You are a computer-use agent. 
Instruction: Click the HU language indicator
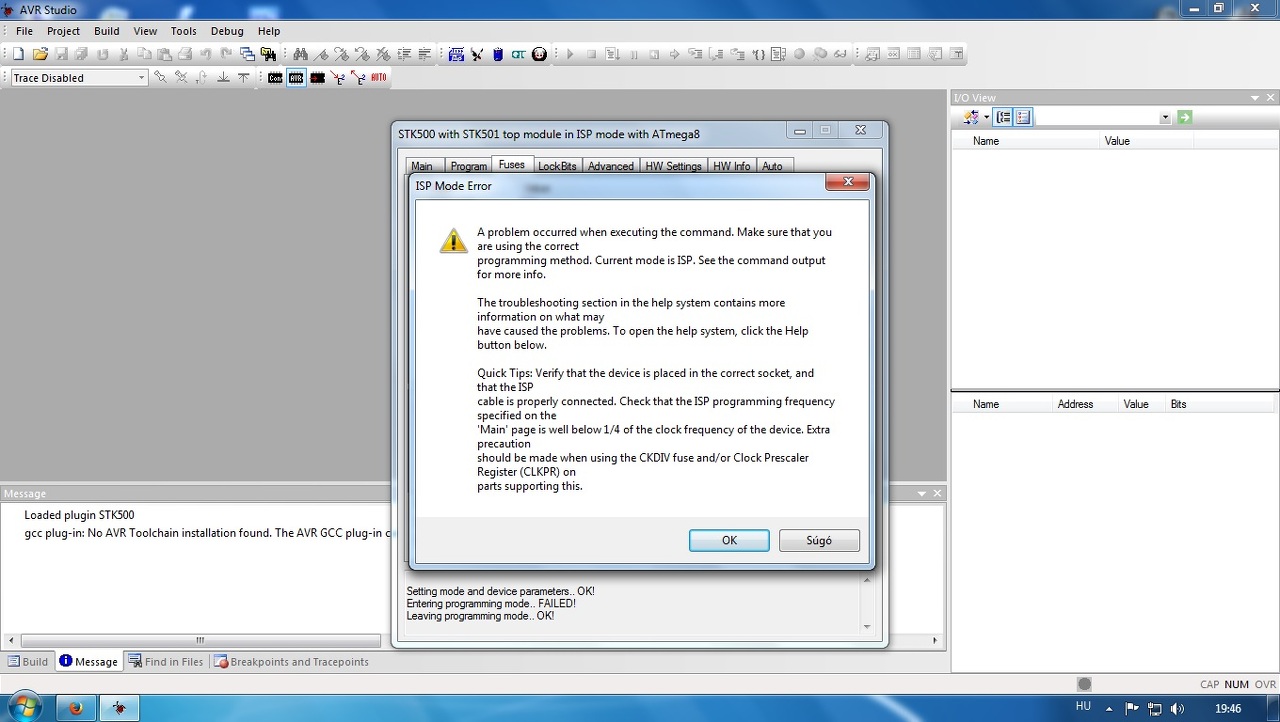[x=1083, y=706]
